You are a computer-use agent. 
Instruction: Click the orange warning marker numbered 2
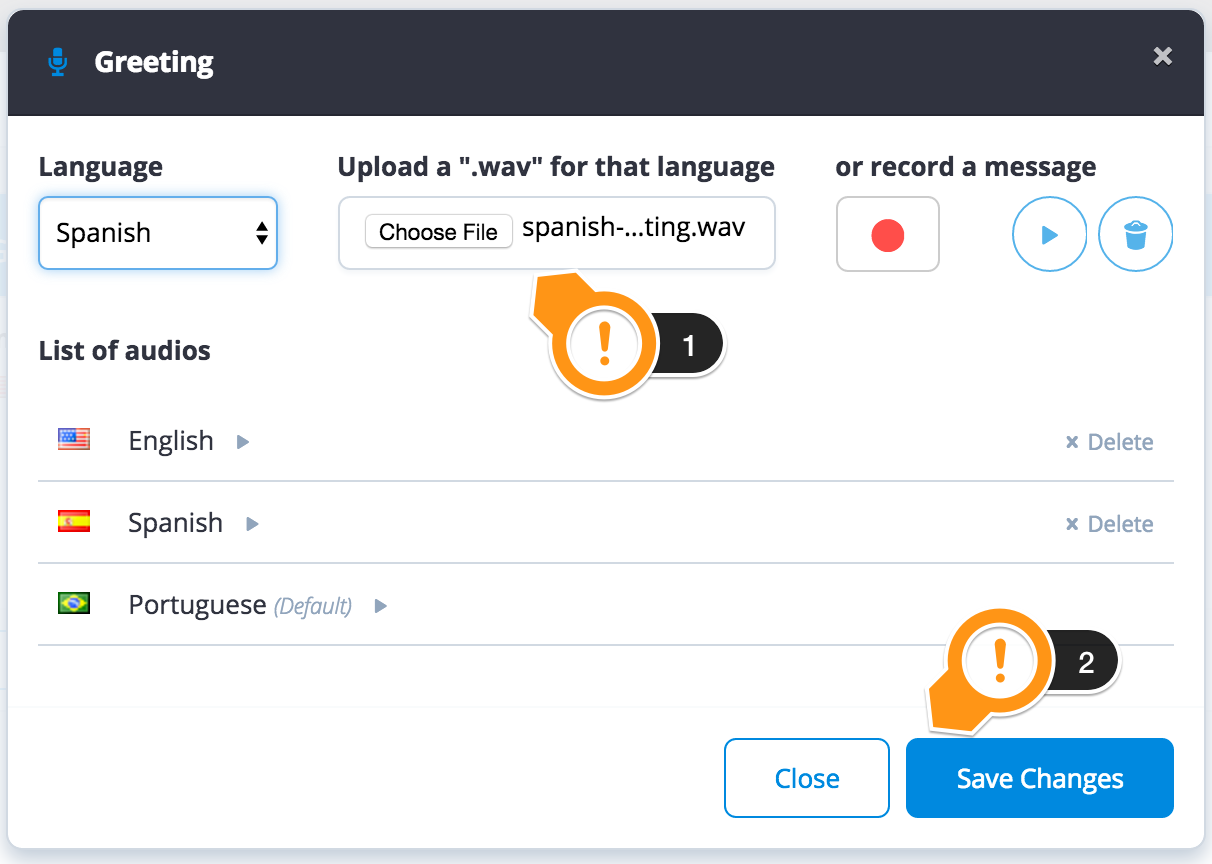pos(1000,662)
